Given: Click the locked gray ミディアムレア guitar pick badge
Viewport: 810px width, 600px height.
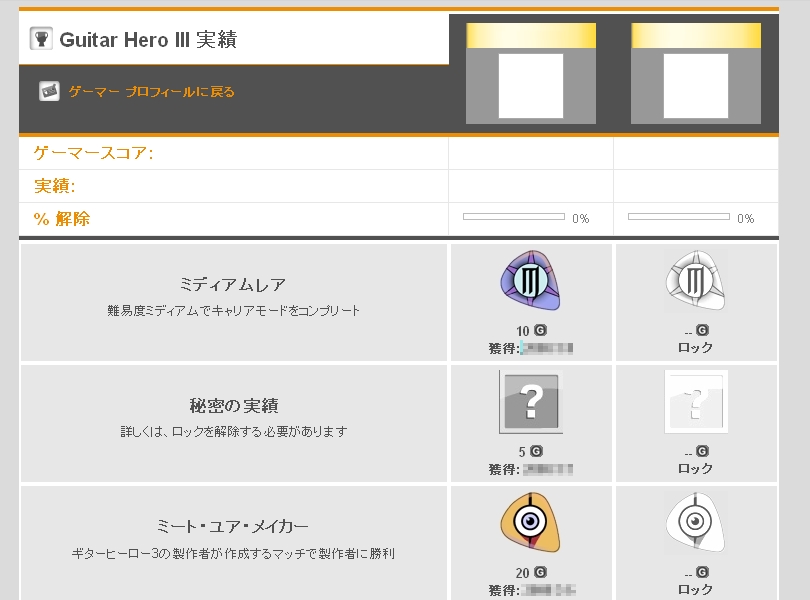Looking at the screenshot, I should point(696,280).
